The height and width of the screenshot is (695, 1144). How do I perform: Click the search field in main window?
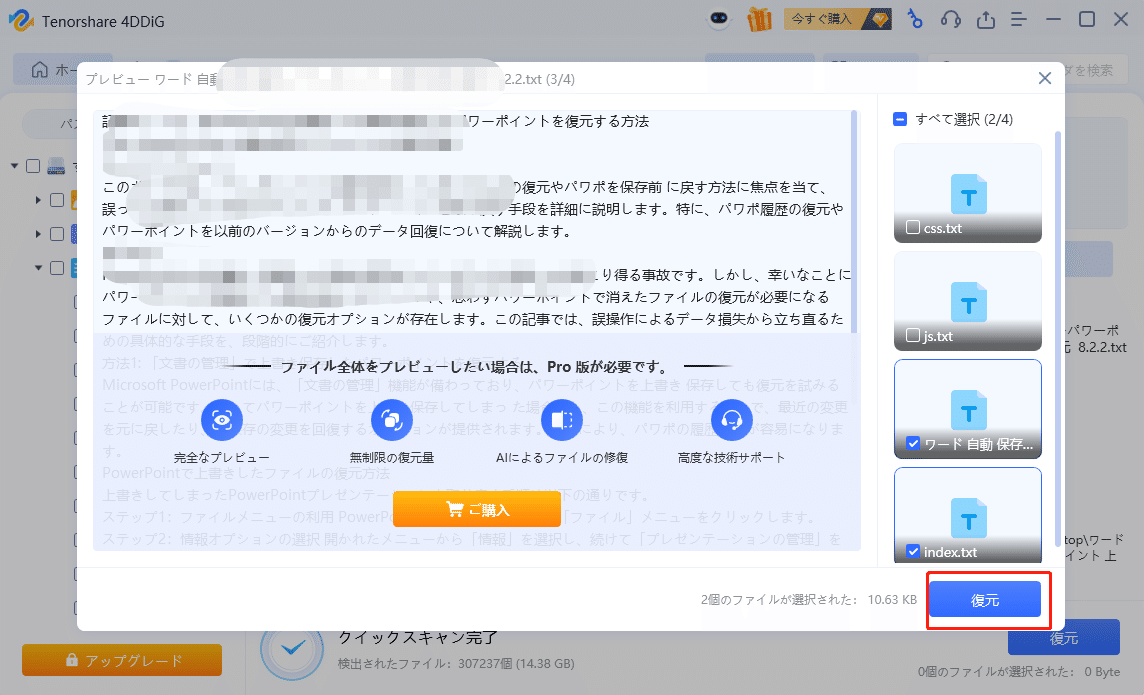point(1029,70)
